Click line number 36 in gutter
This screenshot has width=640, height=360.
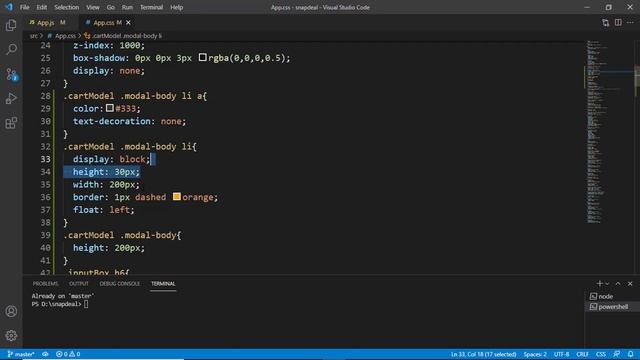point(45,197)
